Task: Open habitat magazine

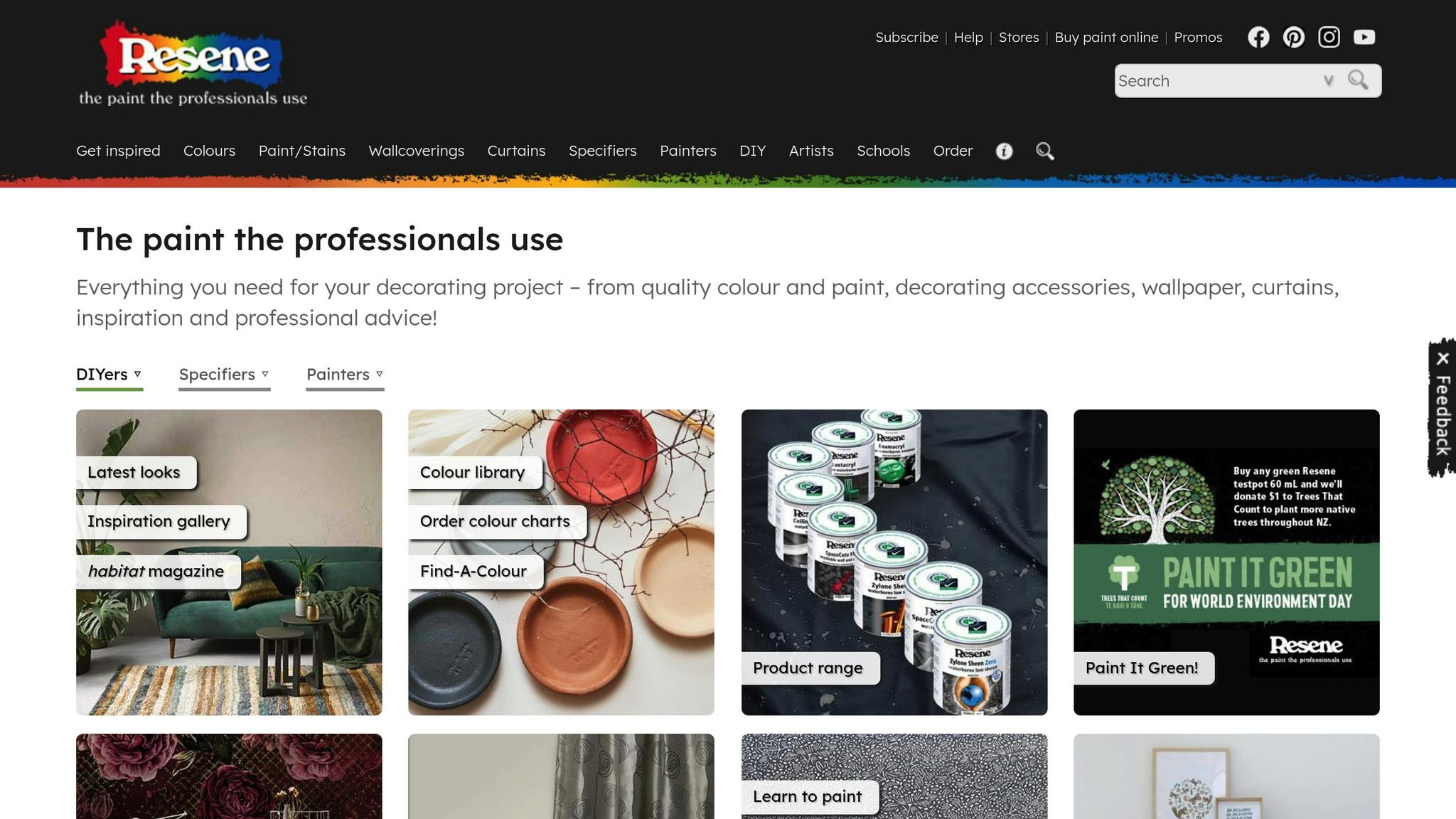Action: tap(158, 572)
